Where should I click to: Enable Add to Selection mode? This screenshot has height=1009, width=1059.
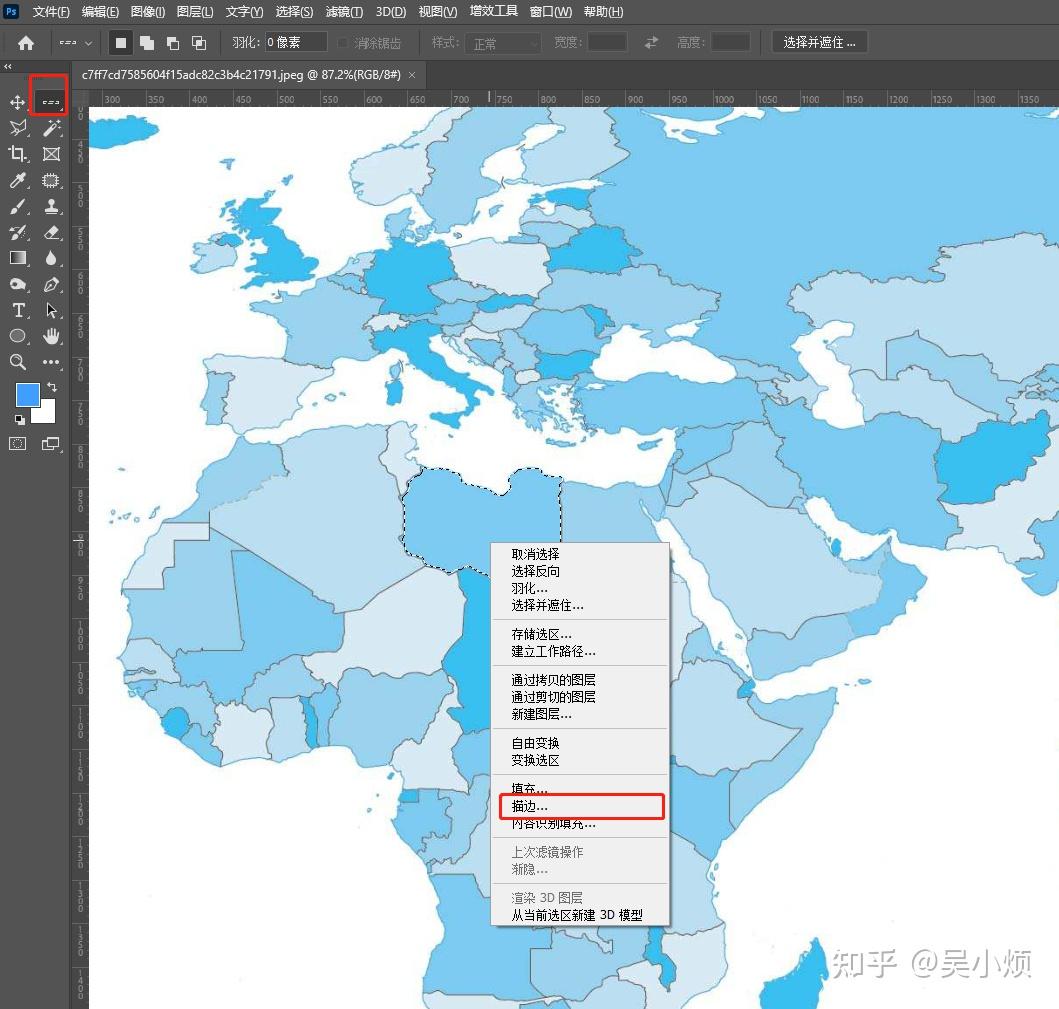tap(147, 43)
